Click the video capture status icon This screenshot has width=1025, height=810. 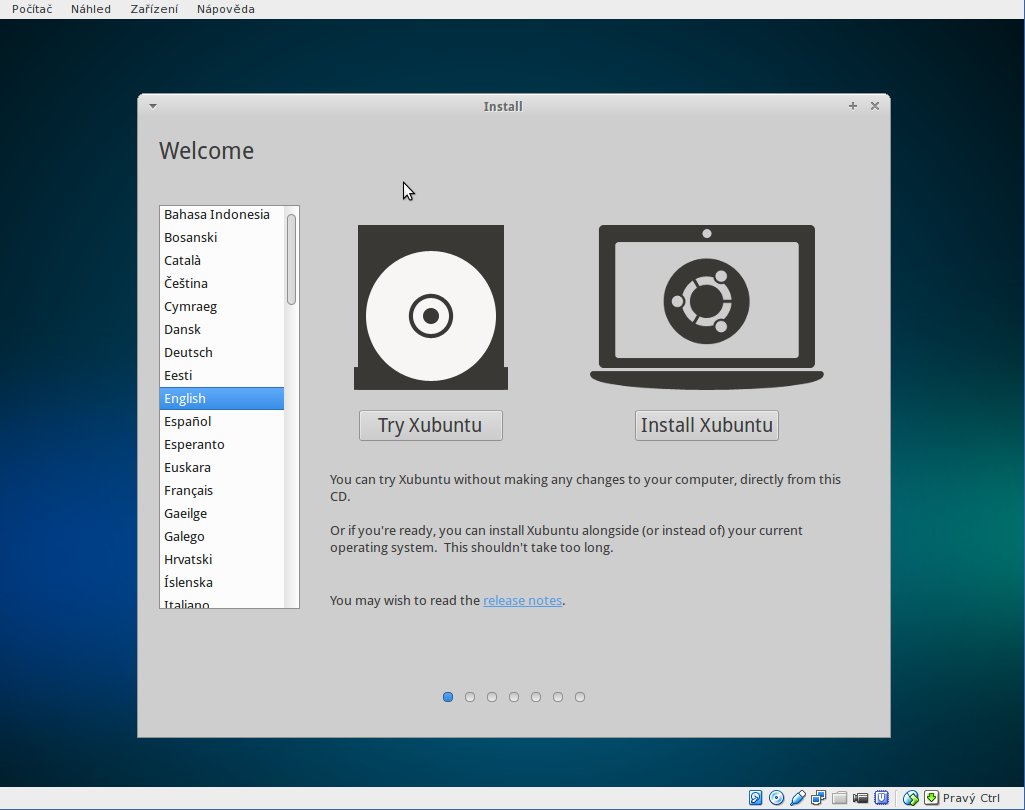click(860, 798)
